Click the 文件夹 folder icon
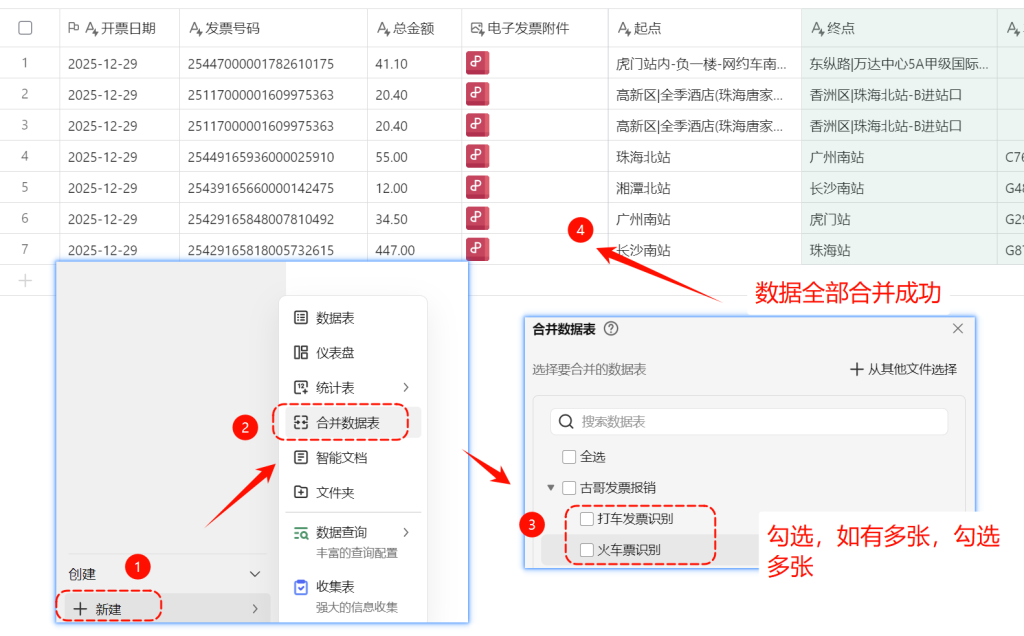 click(300, 492)
